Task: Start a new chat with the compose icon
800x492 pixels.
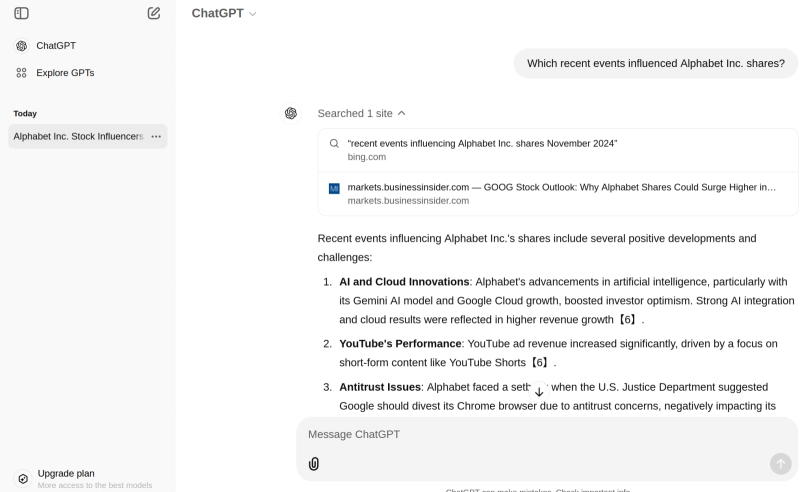Action: pyautogui.click(x=153, y=13)
